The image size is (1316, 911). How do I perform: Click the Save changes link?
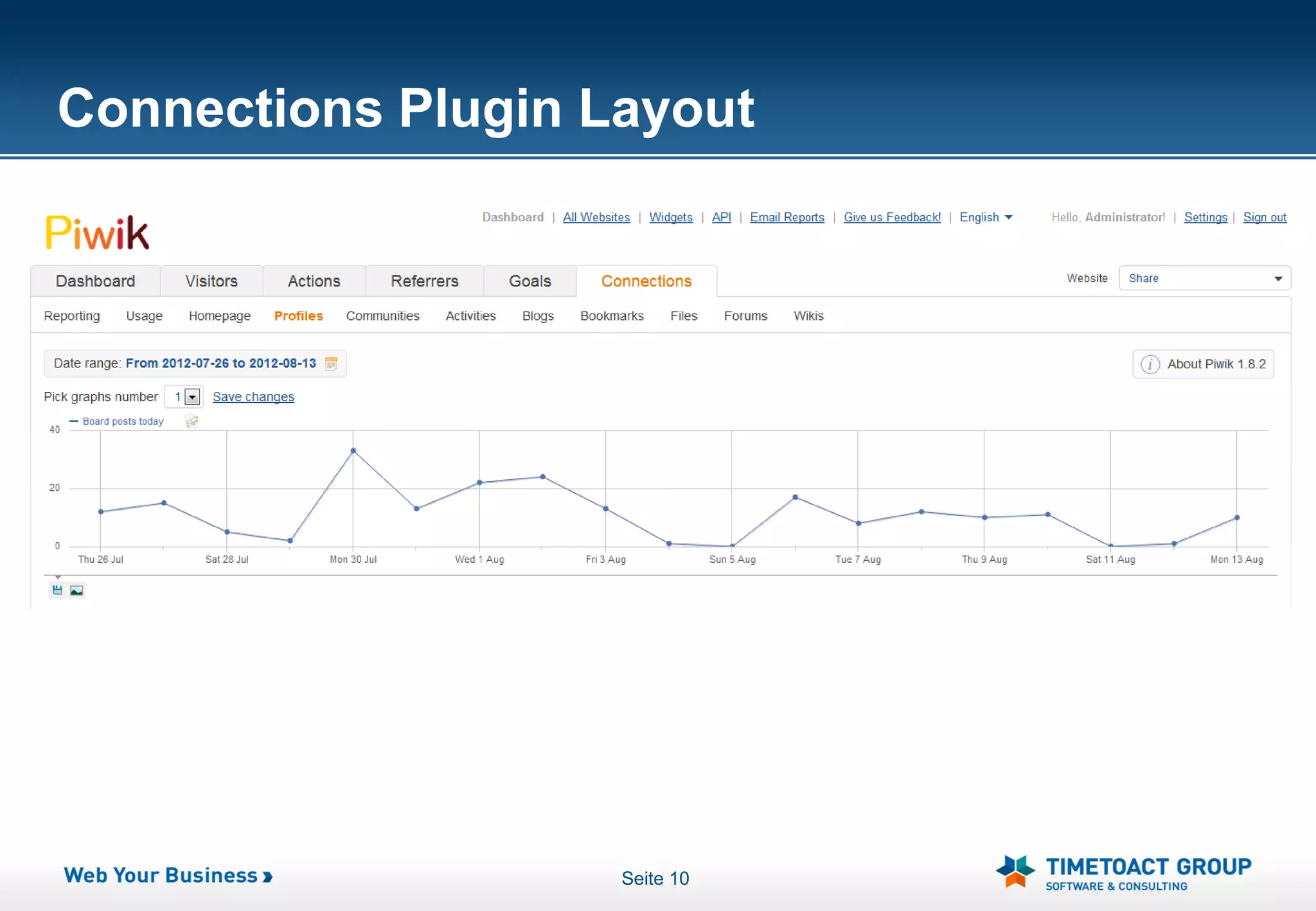pyautogui.click(x=253, y=397)
